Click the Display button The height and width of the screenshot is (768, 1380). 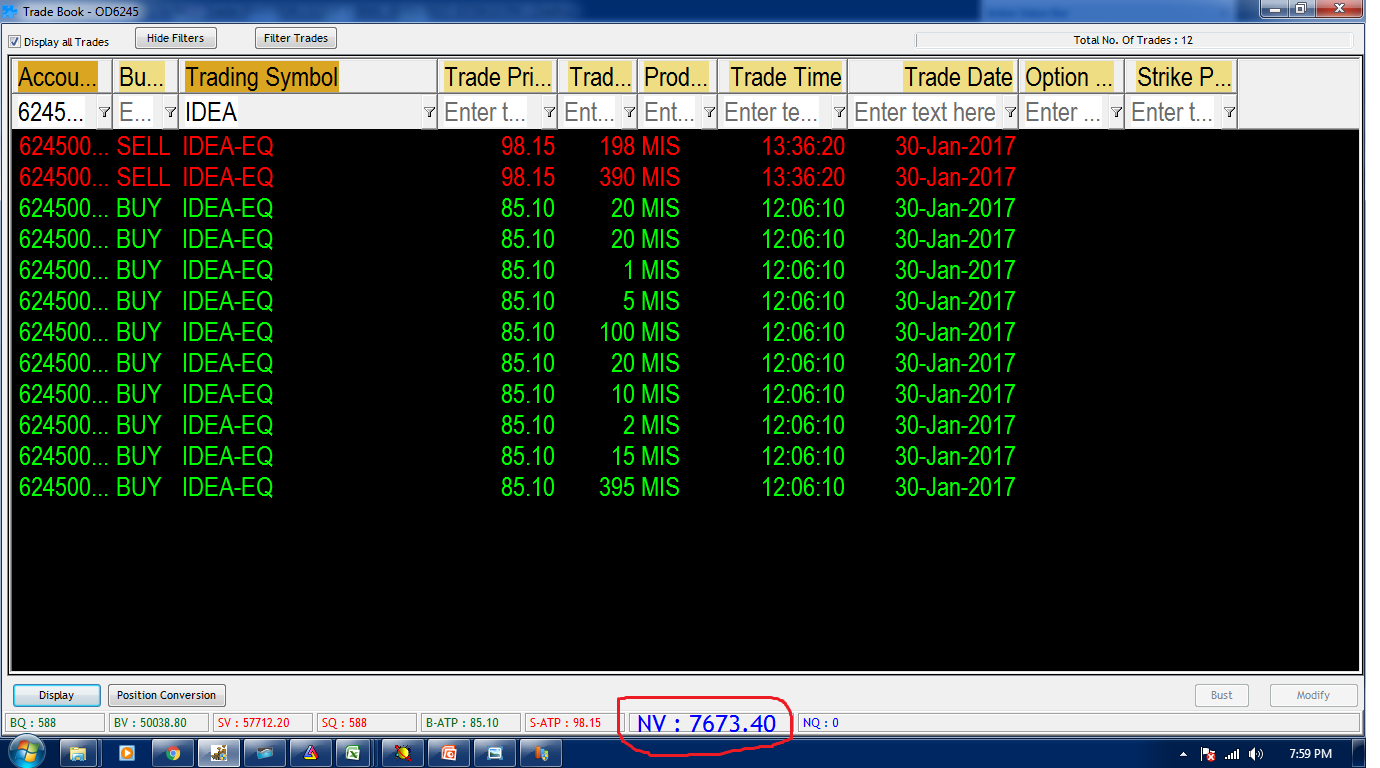(57, 696)
